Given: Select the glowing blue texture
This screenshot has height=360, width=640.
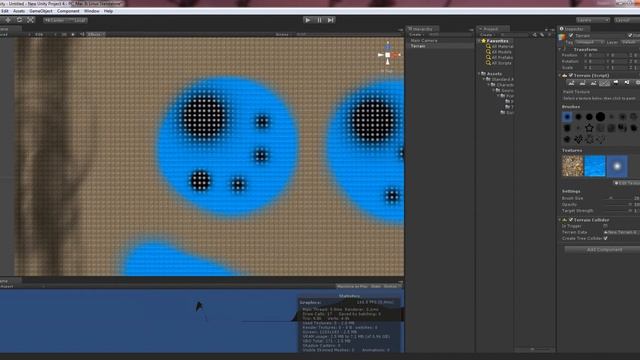Looking at the screenshot, I should pos(617,166).
